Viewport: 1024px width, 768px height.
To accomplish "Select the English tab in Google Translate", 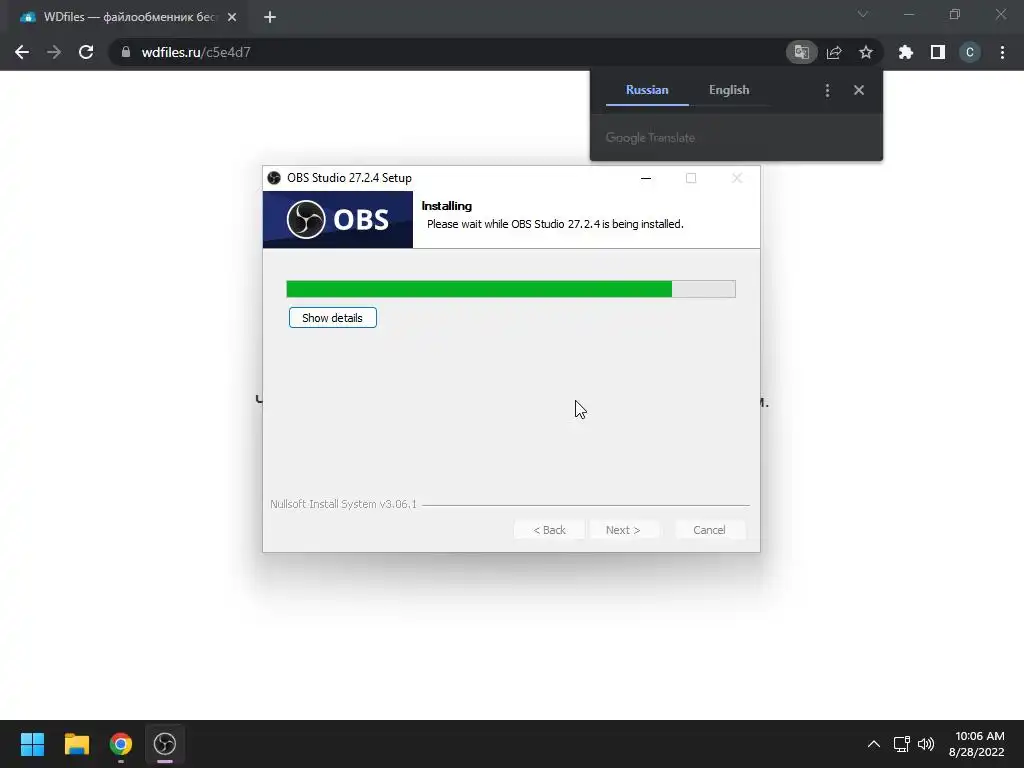I will [729, 90].
